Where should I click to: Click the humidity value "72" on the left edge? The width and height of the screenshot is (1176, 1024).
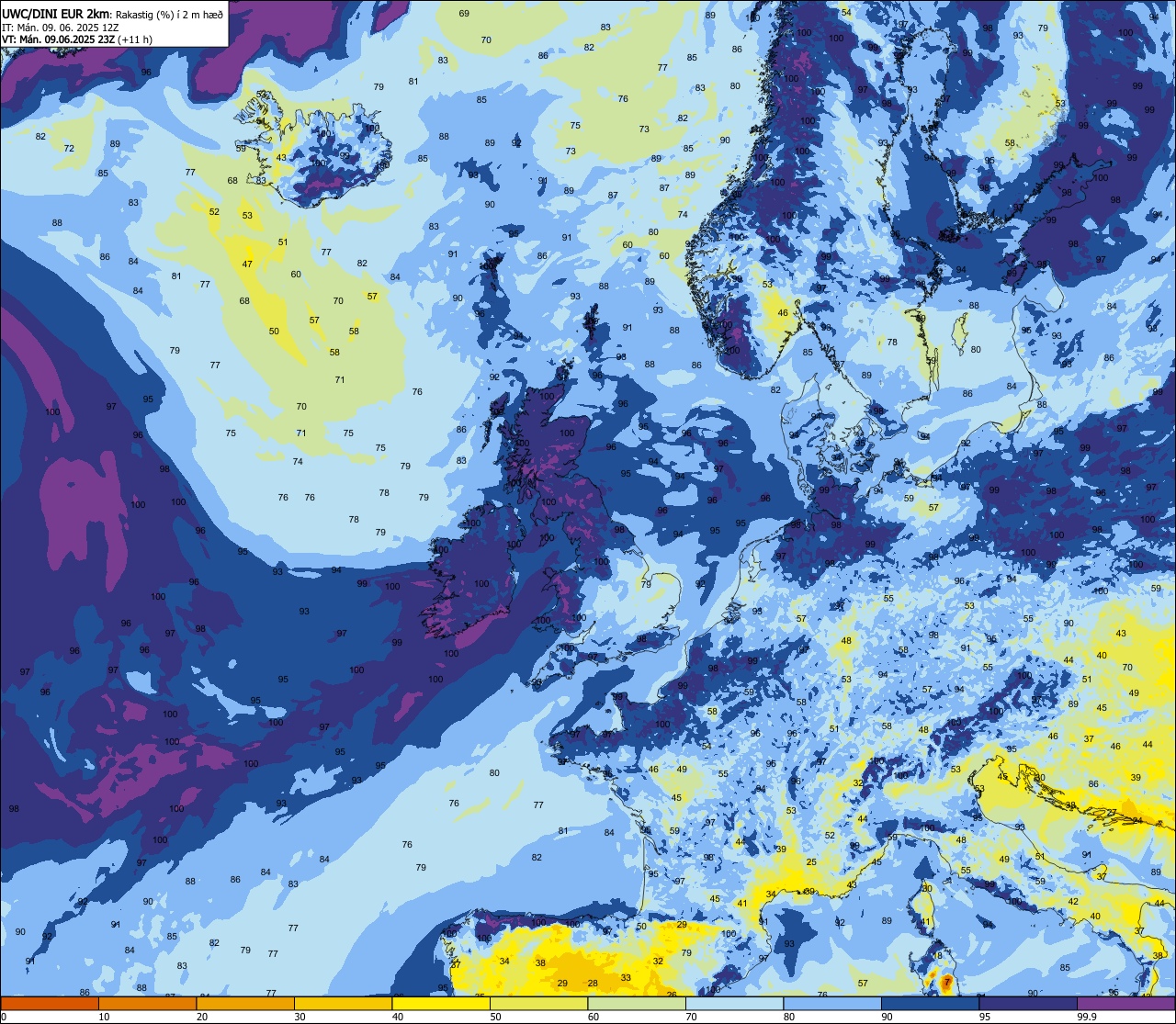(69, 149)
